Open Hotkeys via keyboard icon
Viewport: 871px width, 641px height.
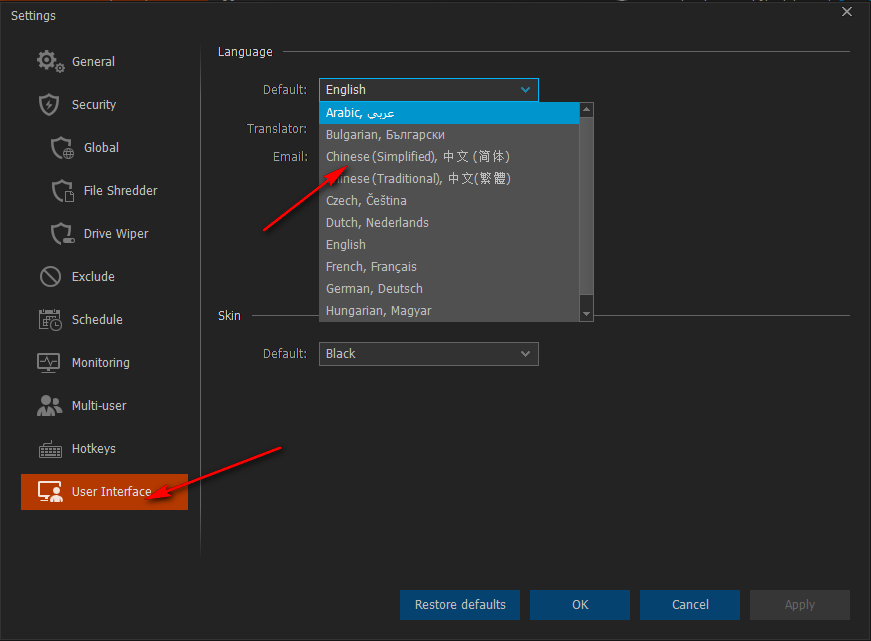[50, 449]
